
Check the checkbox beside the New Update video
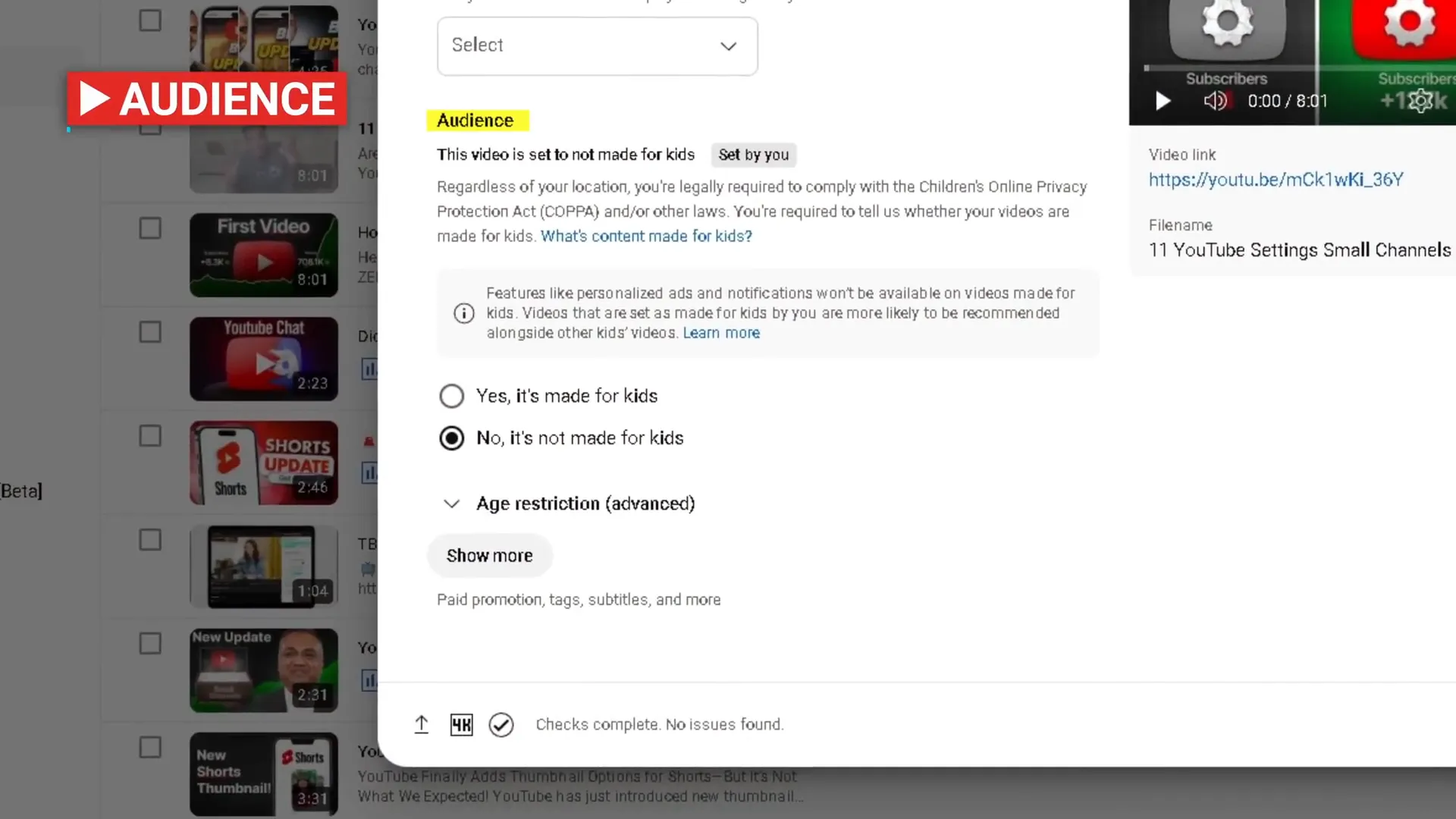[x=149, y=643]
